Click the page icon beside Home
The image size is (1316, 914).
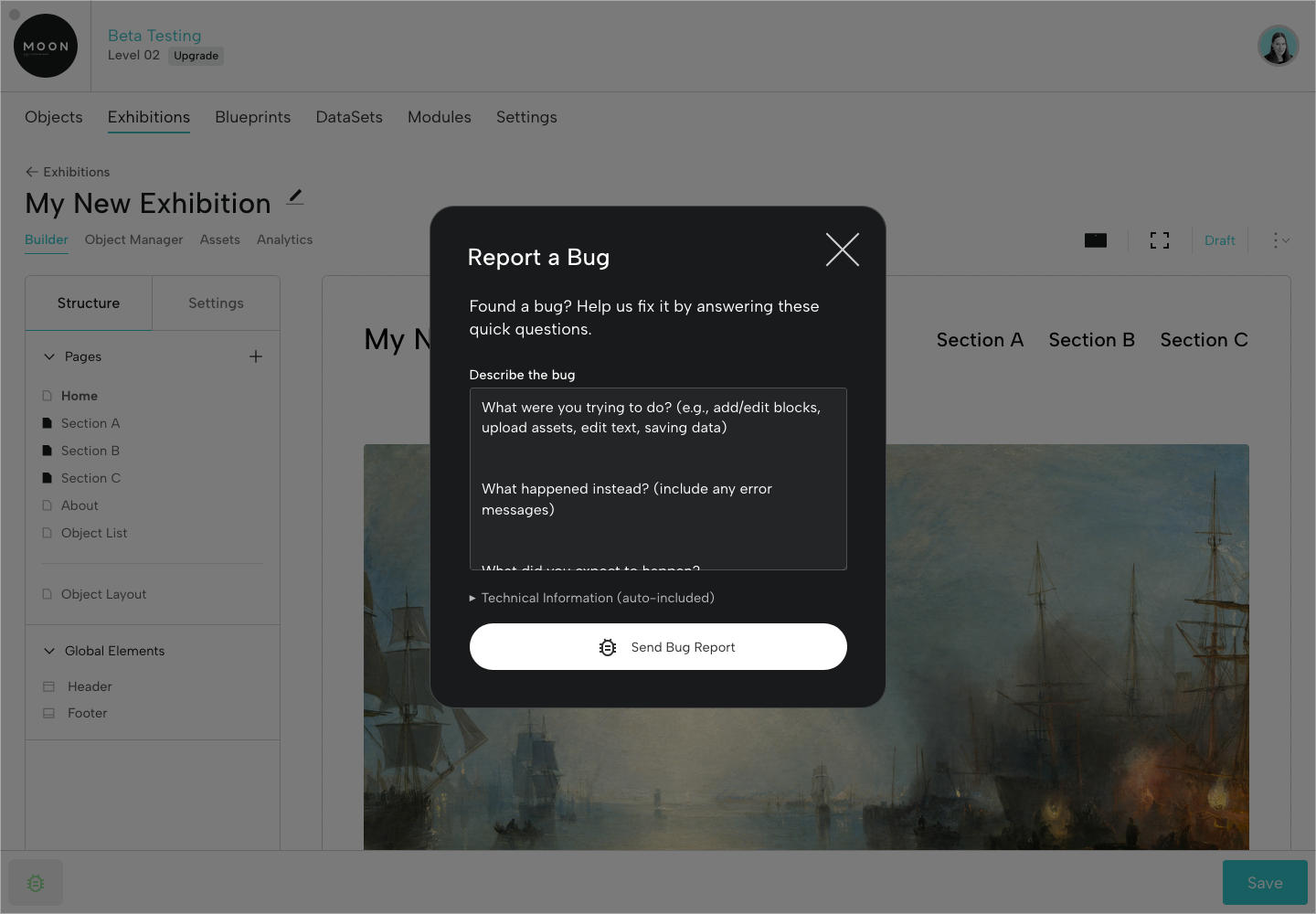48,396
